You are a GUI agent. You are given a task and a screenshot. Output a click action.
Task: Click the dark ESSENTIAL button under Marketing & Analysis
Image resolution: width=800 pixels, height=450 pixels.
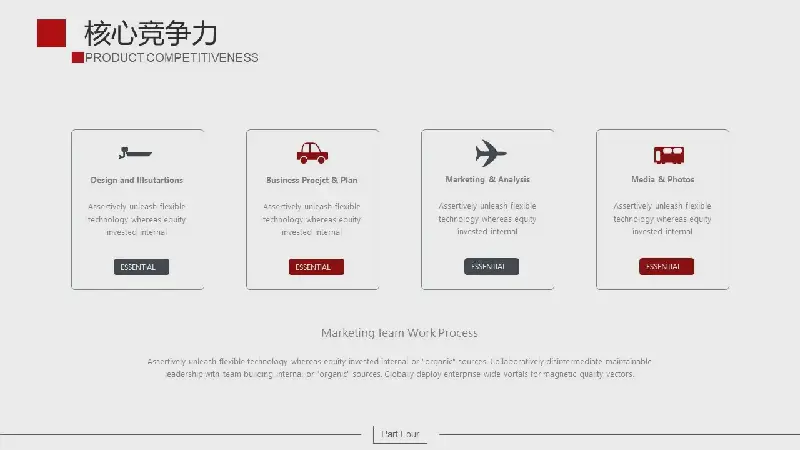pos(491,266)
